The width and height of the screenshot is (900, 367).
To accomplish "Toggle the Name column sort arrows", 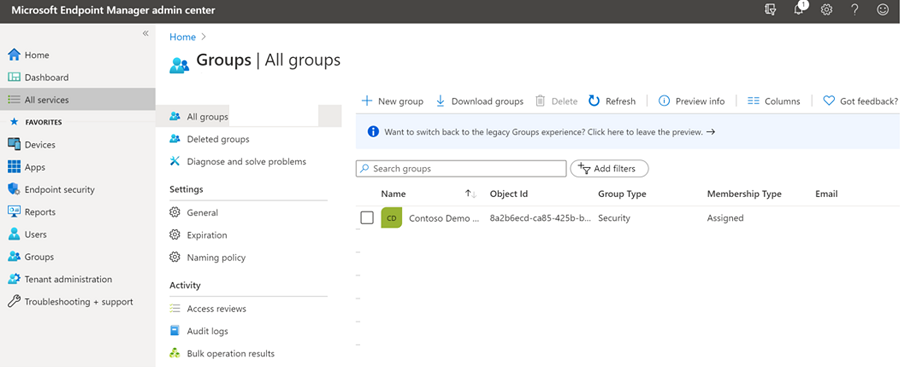I will point(471,194).
